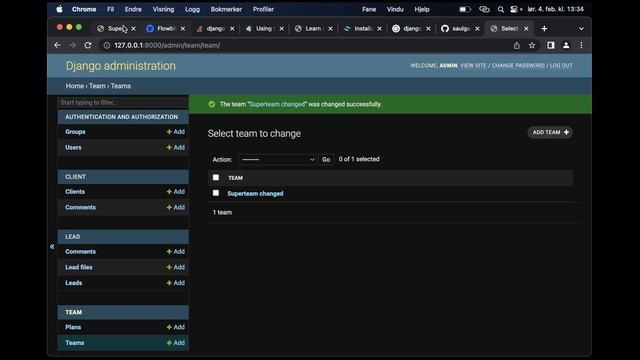Open the Endre menu
The height and width of the screenshot is (360, 640).
coord(133,9)
